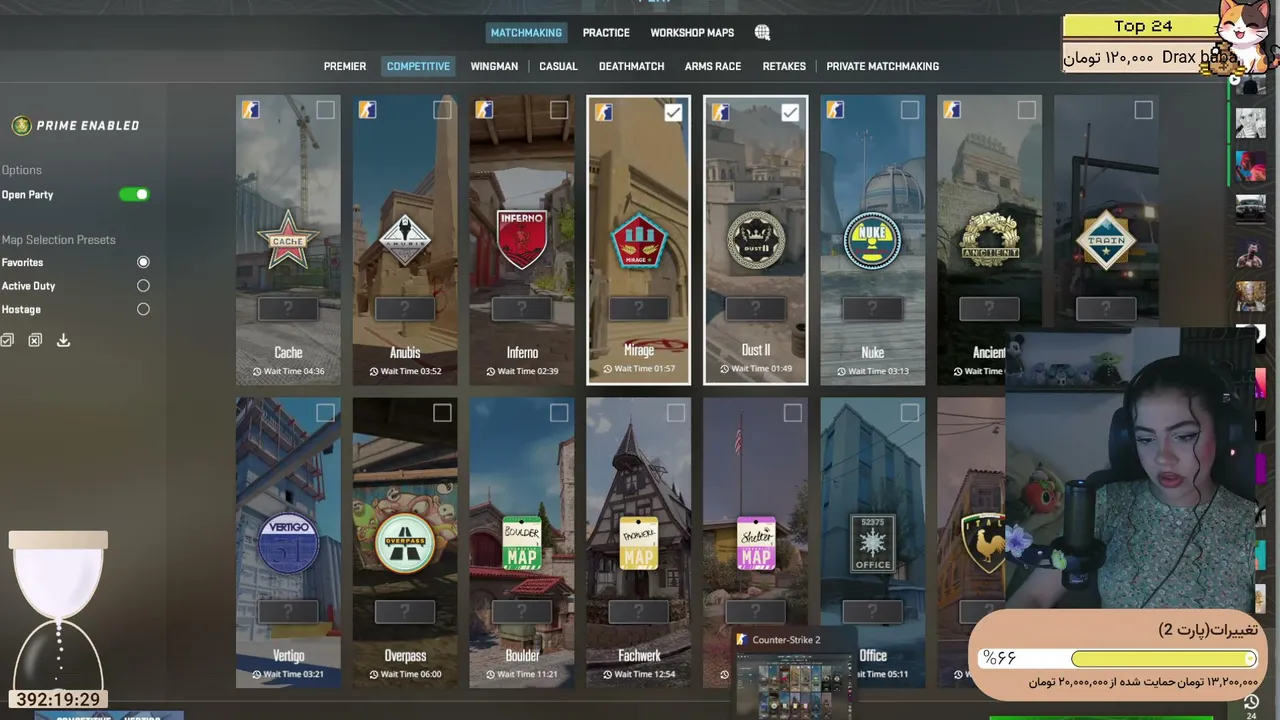The image size is (1280, 720).
Task: Select the Casual game mode
Action: point(558,66)
